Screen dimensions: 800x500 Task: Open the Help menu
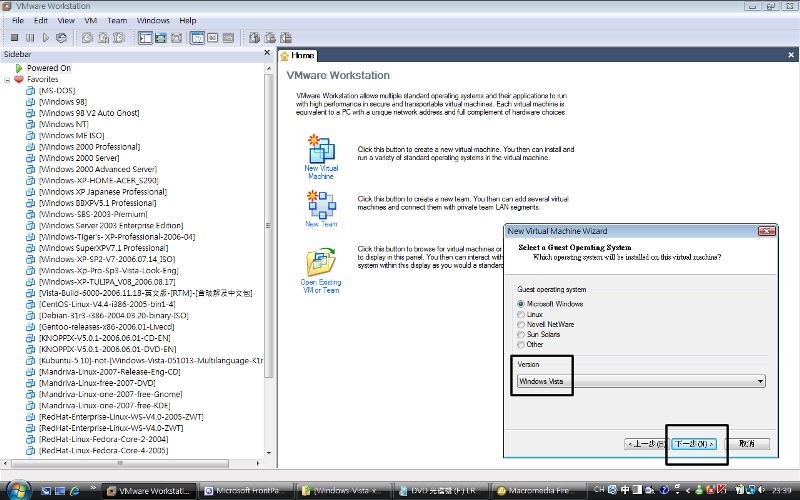point(188,20)
